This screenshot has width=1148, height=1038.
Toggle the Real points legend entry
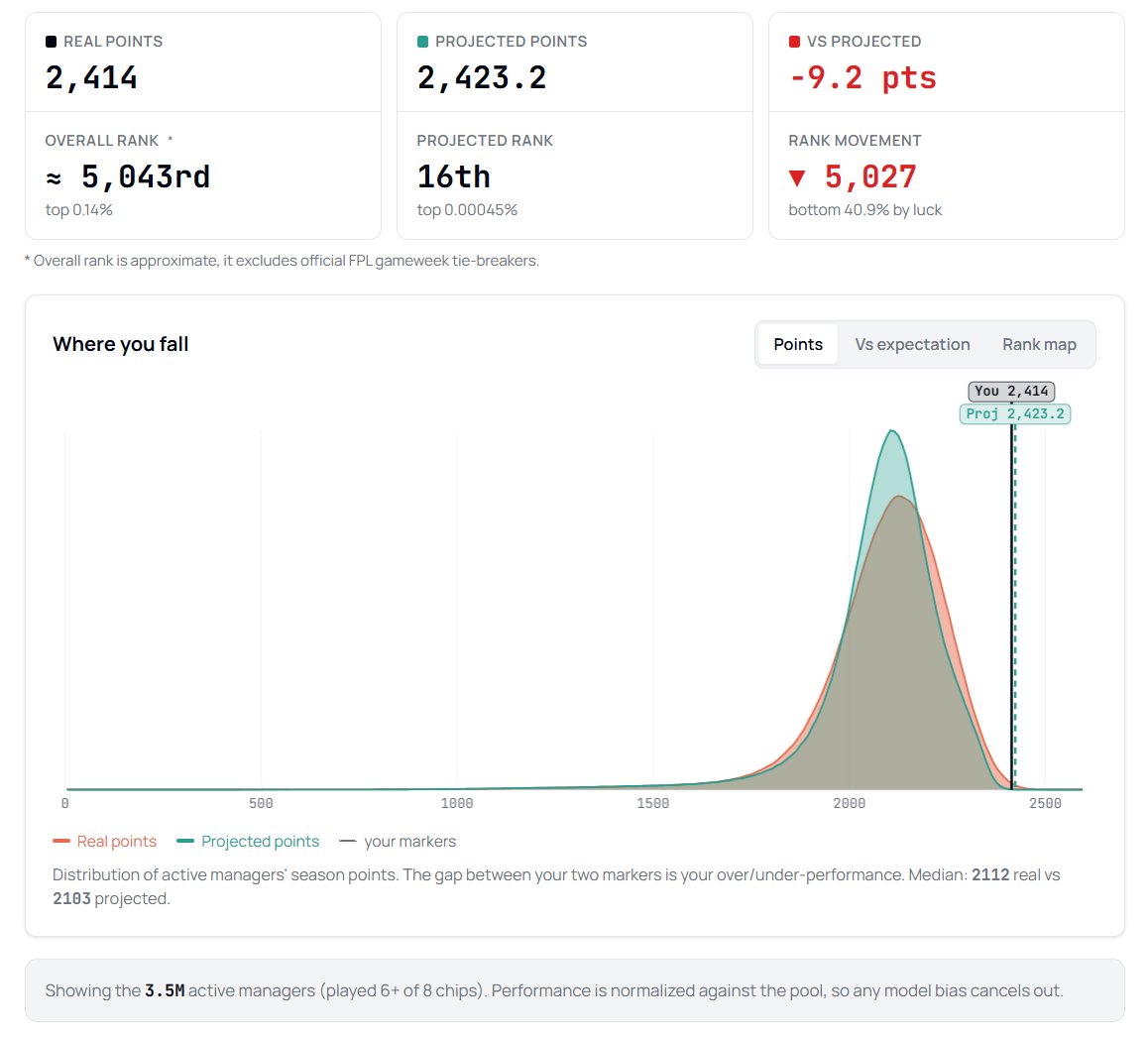[x=105, y=841]
